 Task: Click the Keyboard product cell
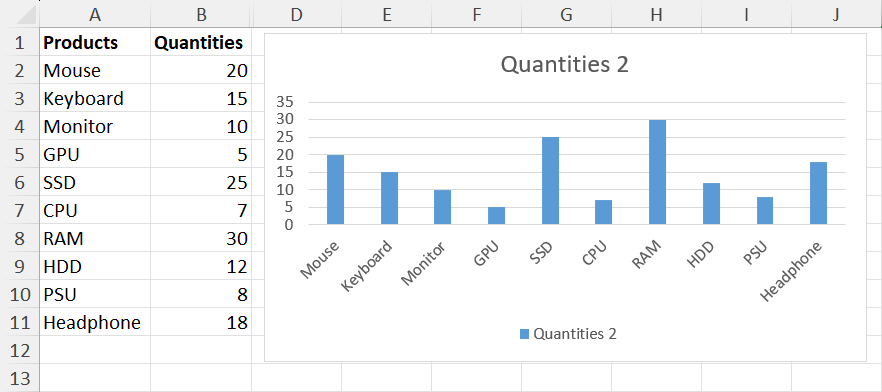(x=95, y=98)
